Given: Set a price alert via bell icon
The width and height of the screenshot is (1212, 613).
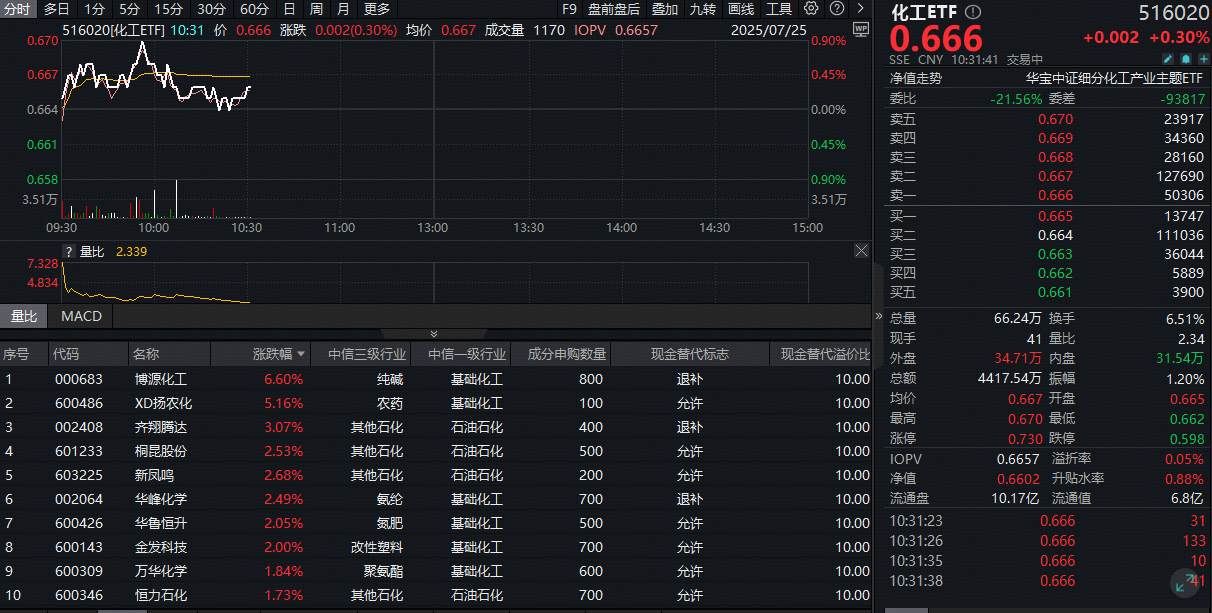Looking at the screenshot, I should [1185, 59].
